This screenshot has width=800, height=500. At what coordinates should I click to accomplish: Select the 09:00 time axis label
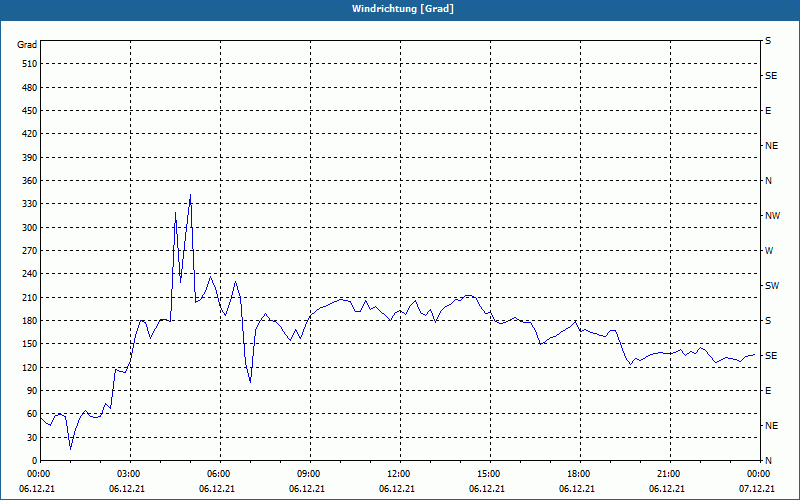click(310, 474)
